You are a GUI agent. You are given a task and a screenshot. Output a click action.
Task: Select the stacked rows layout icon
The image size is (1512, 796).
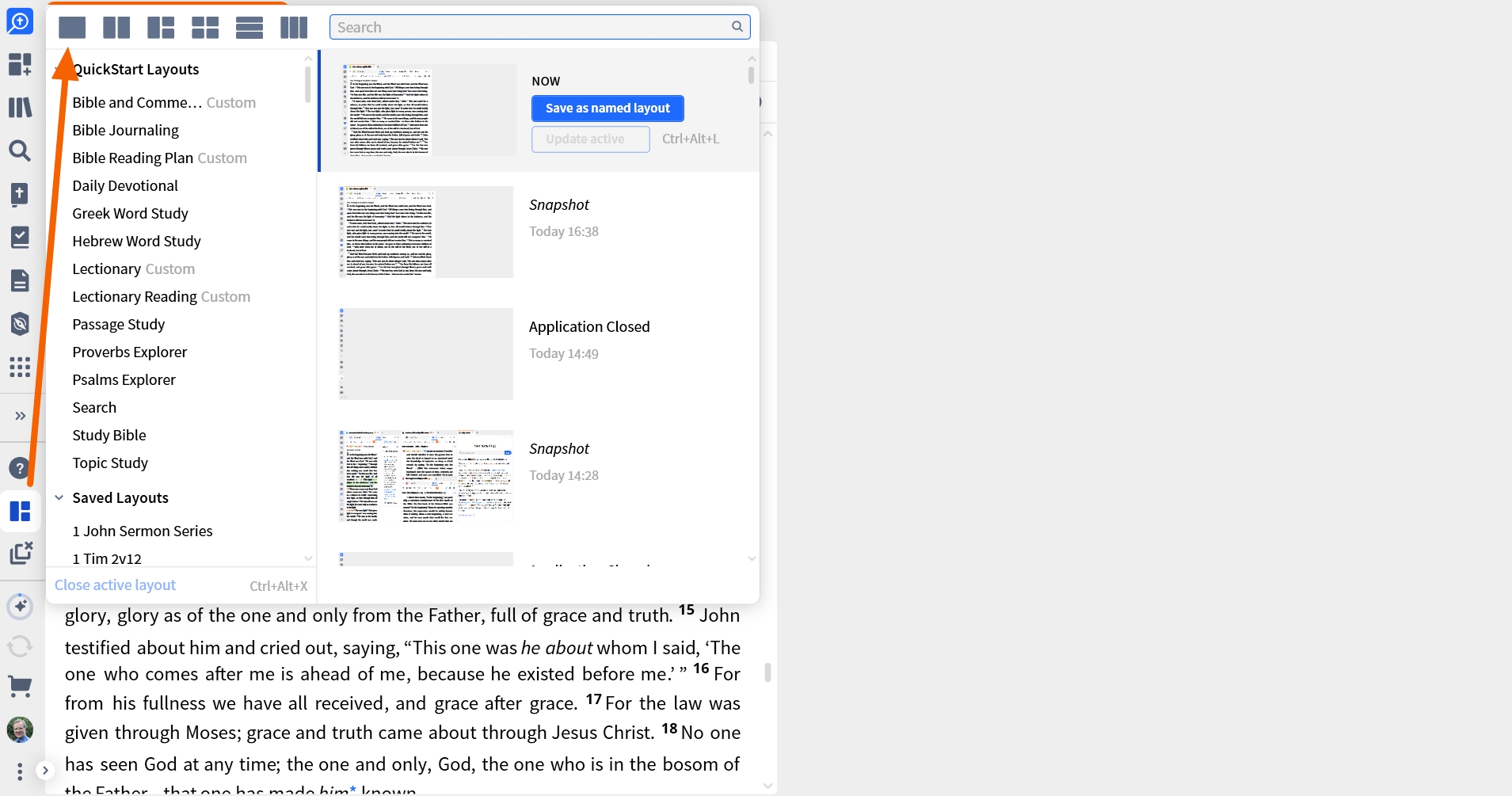[x=249, y=28]
